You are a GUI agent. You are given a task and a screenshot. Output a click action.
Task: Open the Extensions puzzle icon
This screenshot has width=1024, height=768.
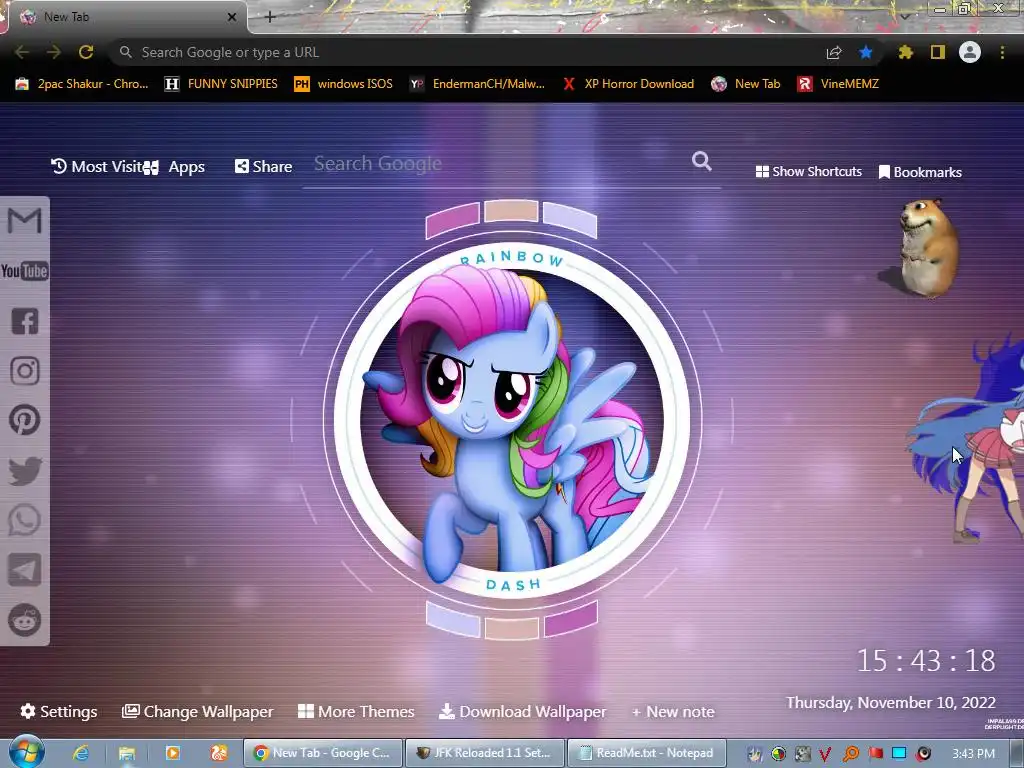tap(905, 52)
